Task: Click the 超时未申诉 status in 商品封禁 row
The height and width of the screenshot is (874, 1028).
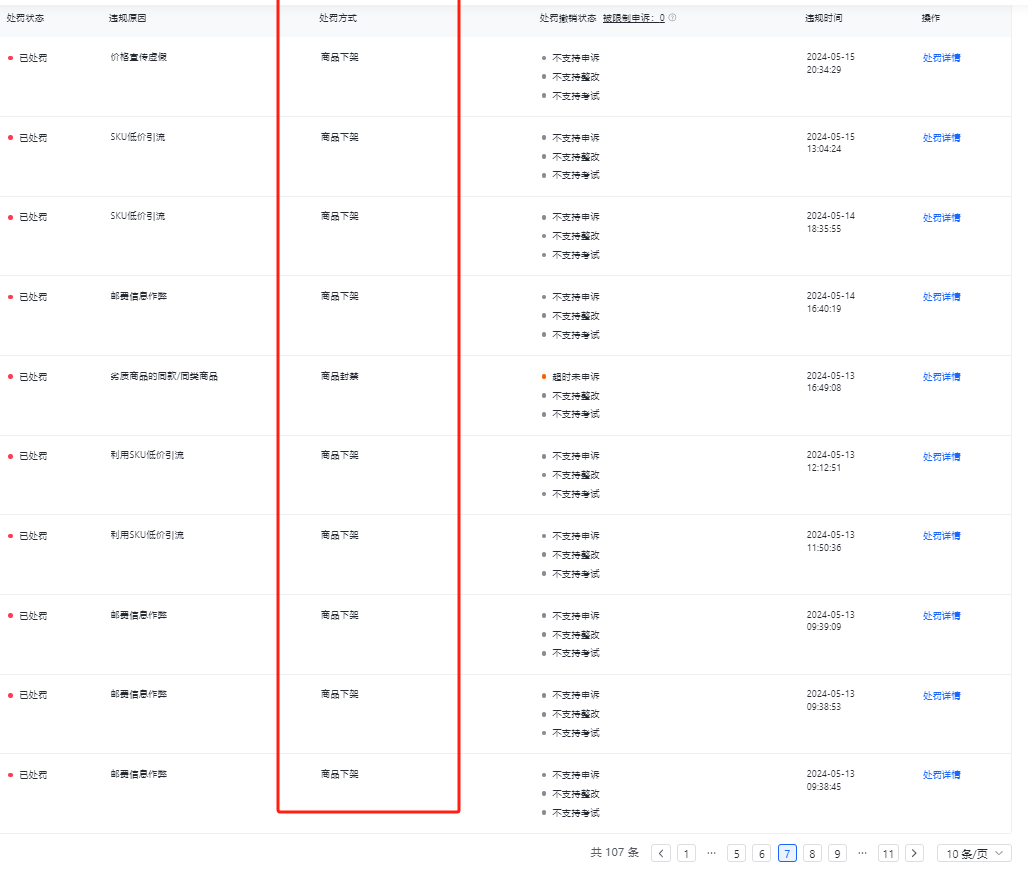Action: [576, 377]
